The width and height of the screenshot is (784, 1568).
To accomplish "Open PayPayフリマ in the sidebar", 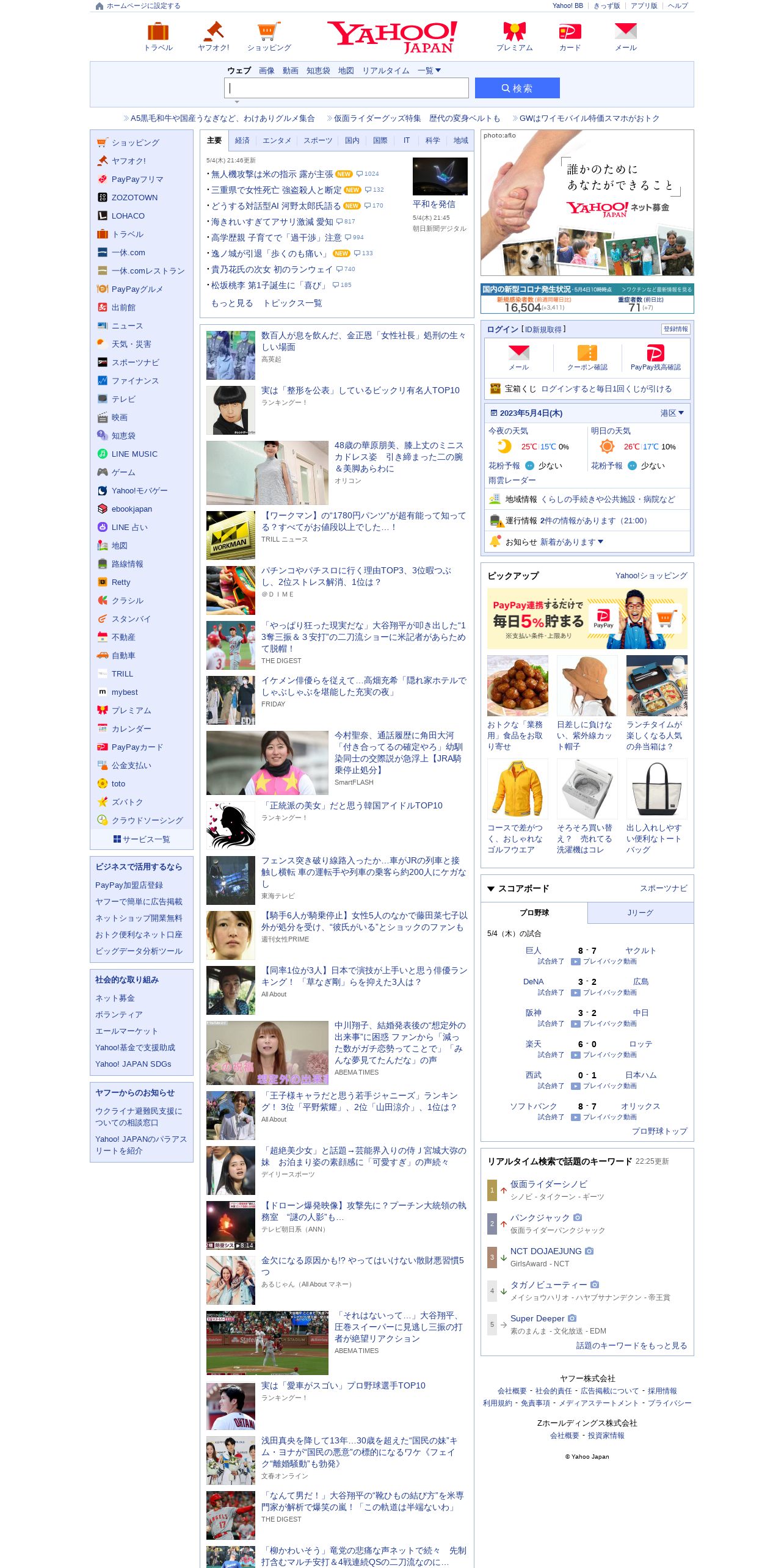I will [137, 180].
